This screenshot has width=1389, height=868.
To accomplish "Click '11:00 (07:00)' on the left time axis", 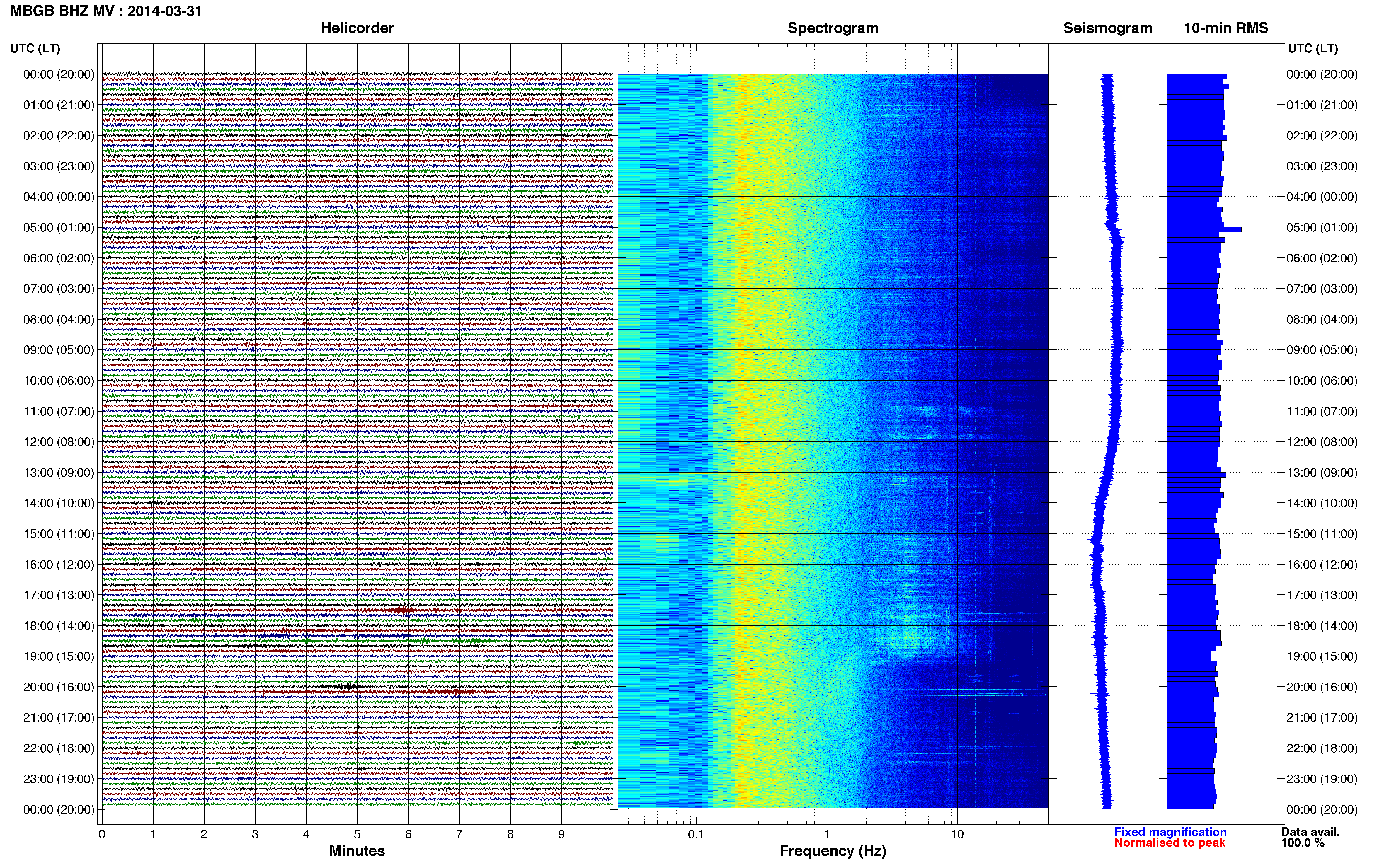I will (x=59, y=411).
